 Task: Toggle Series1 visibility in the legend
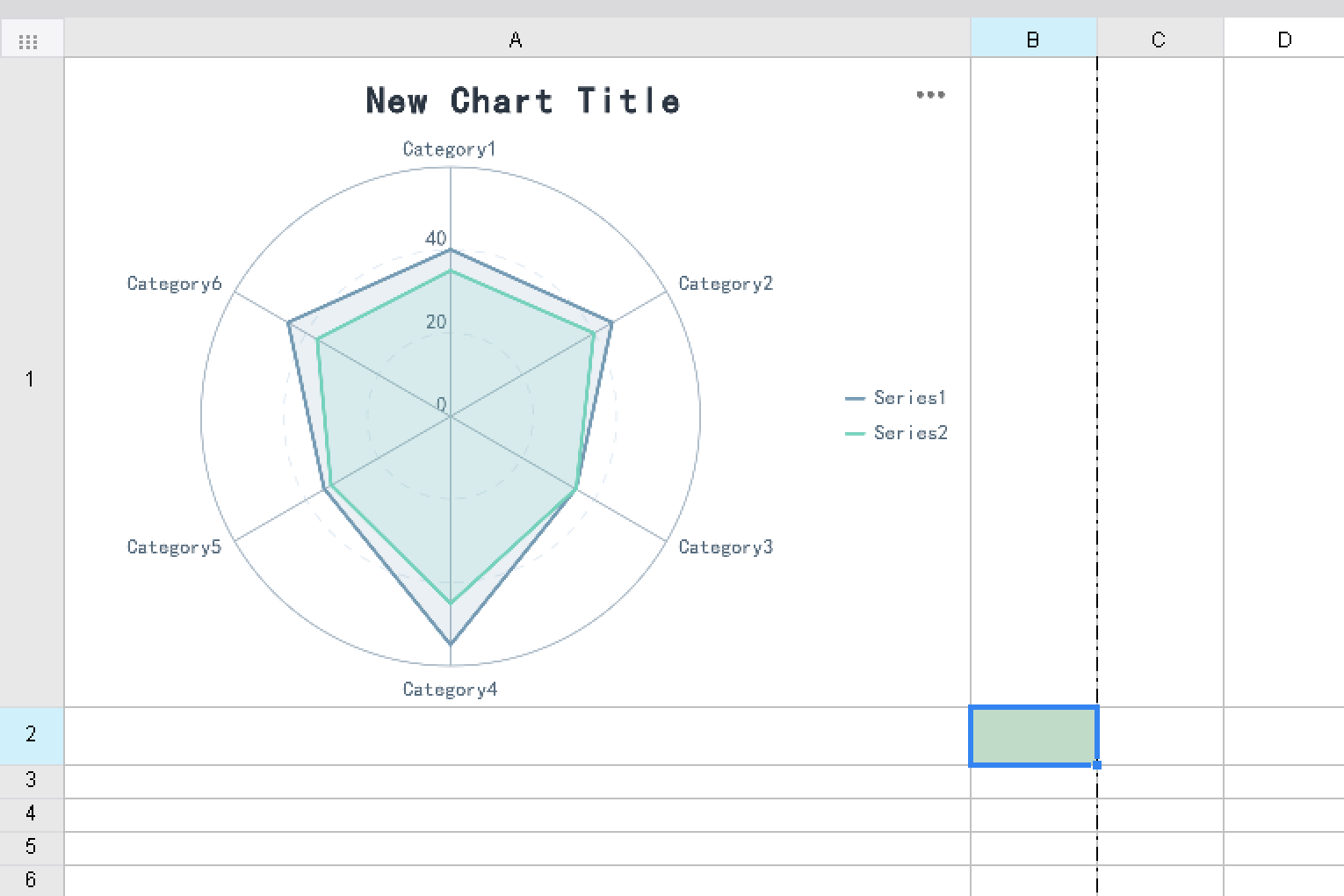(908, 397)
